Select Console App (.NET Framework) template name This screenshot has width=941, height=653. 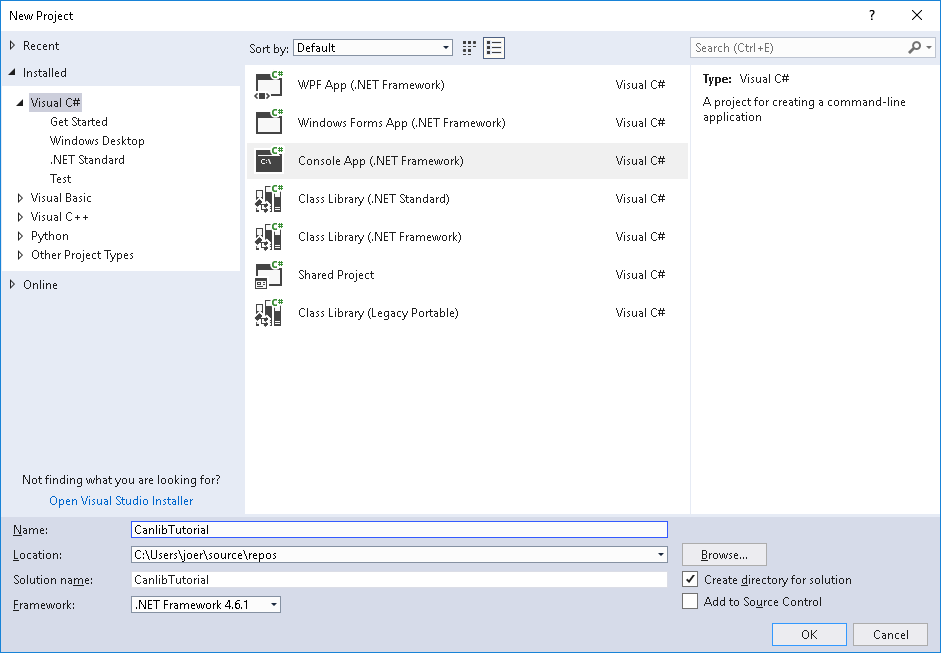[380, 161]
